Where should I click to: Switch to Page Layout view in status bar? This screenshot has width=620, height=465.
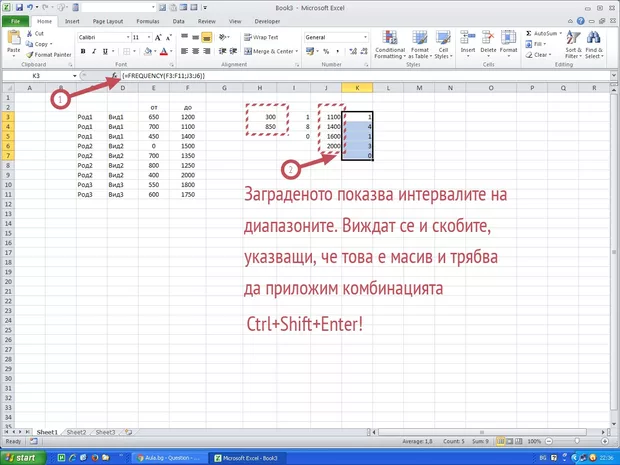510,441
